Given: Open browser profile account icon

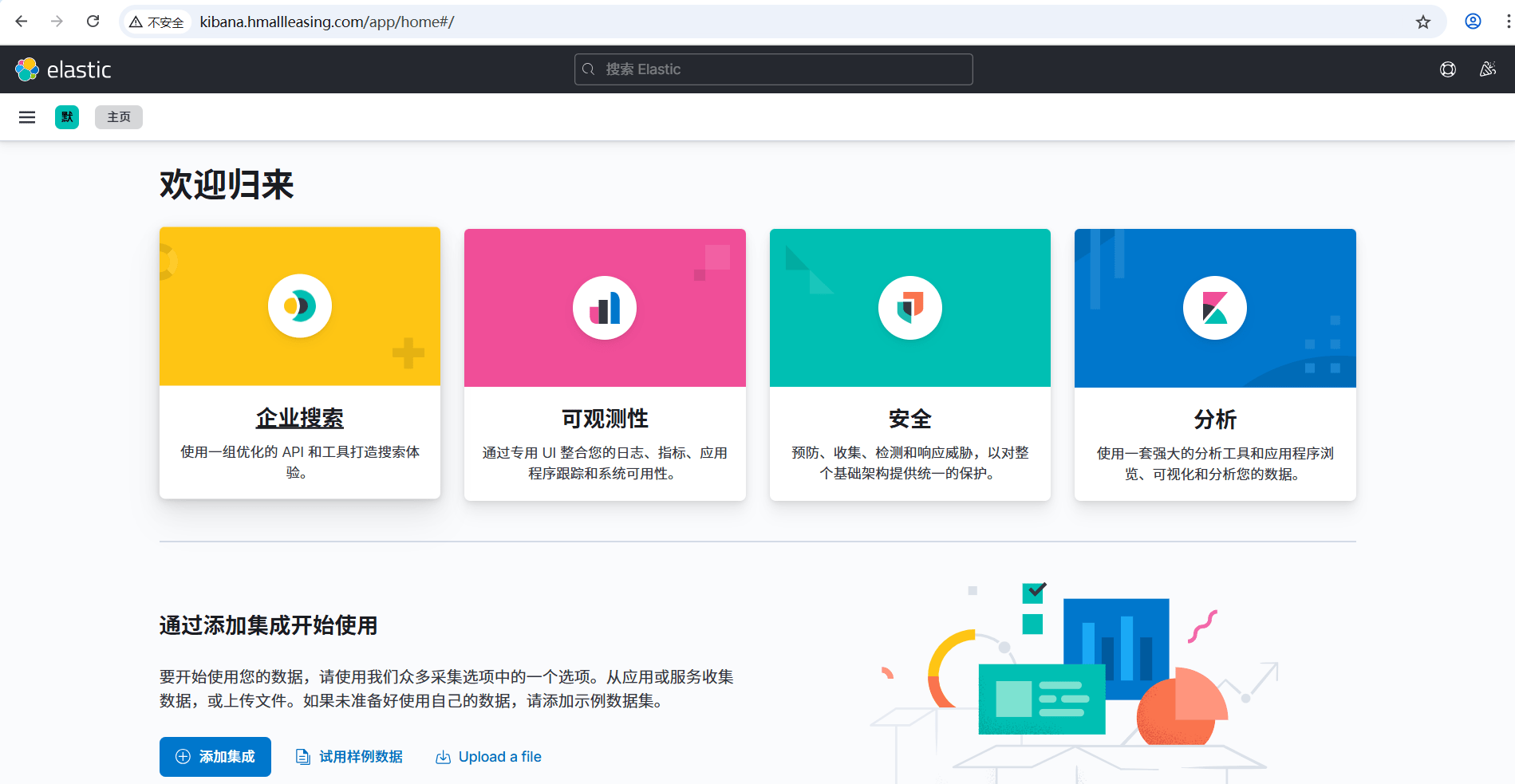Looking at the screenshot, I should coord(1473,22).
